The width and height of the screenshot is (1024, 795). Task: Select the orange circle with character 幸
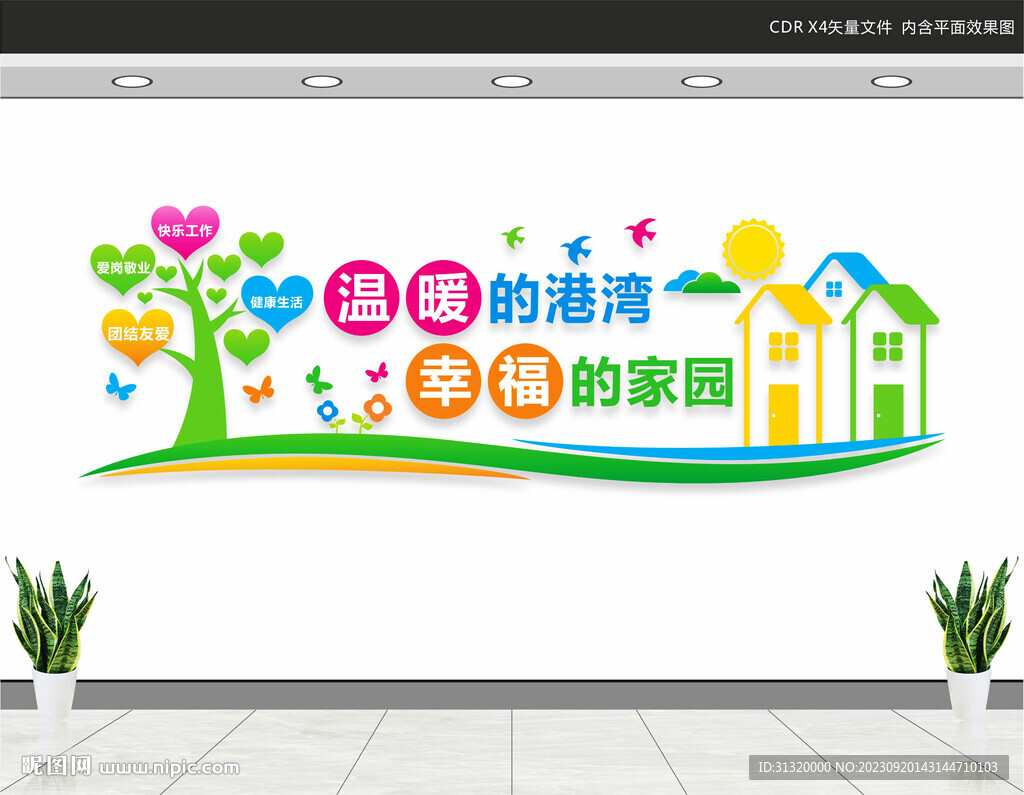point(443,381)
